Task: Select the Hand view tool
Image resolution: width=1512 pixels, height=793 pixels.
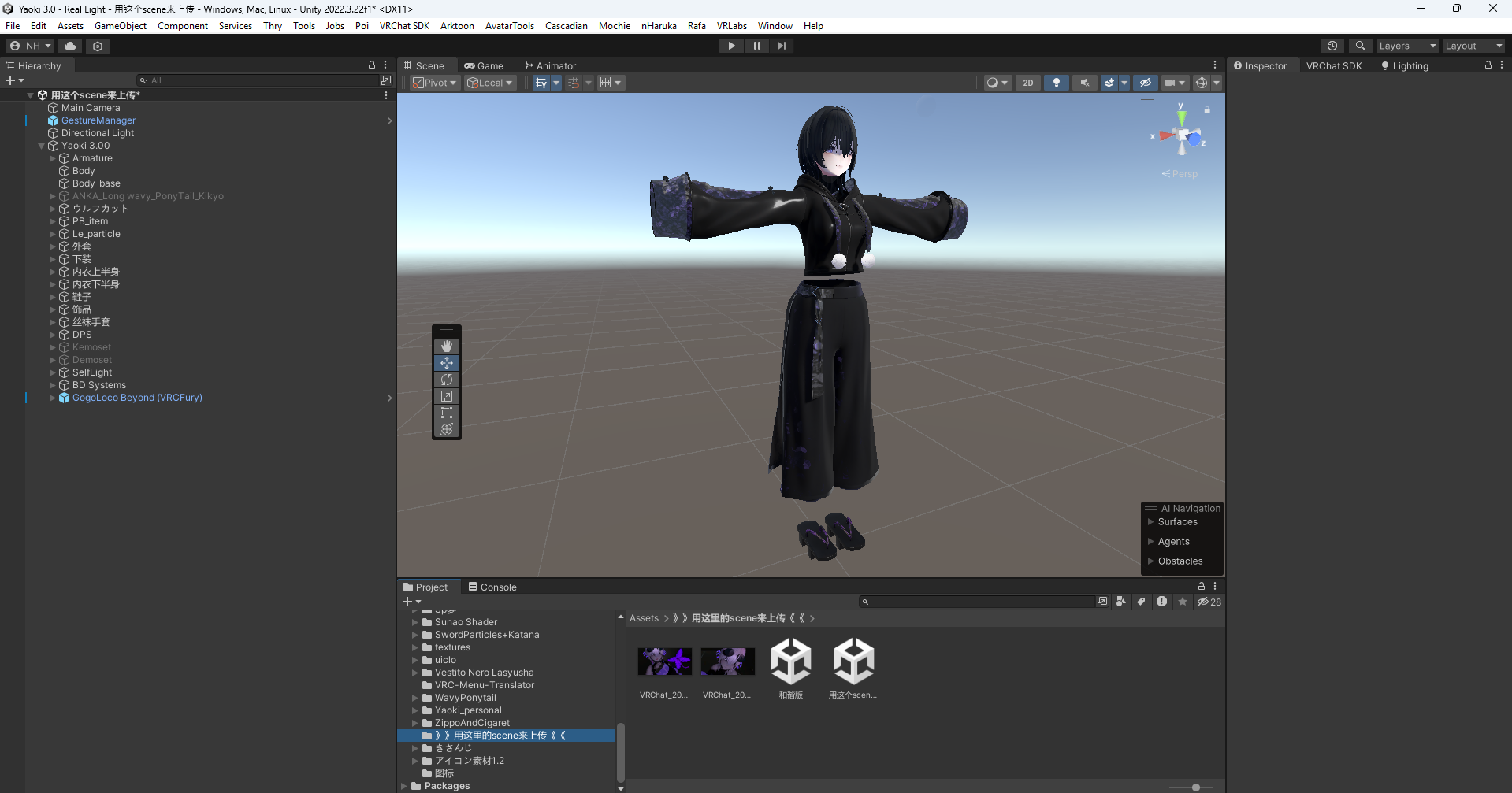Action: point(447,346)
